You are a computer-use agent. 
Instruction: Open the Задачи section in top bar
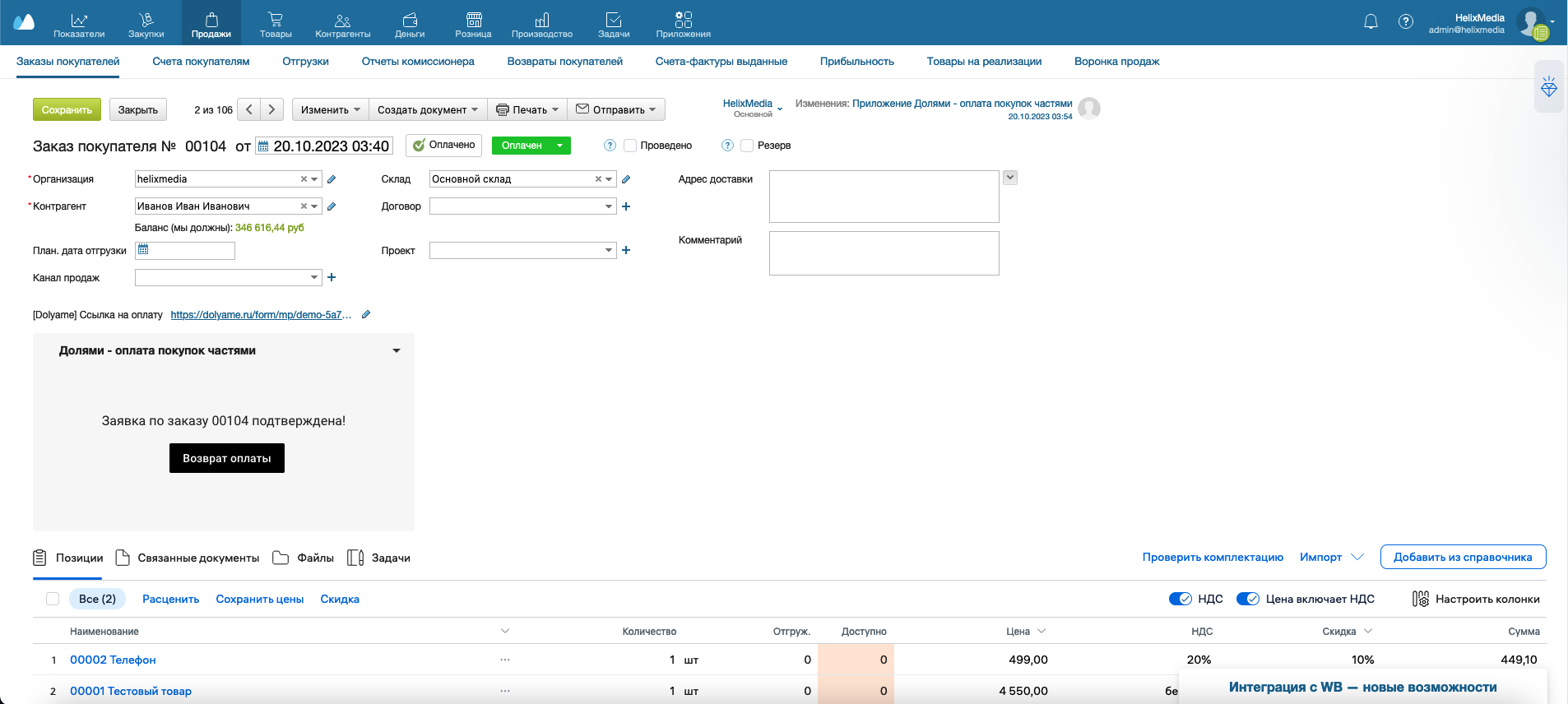tap(614, 25)
